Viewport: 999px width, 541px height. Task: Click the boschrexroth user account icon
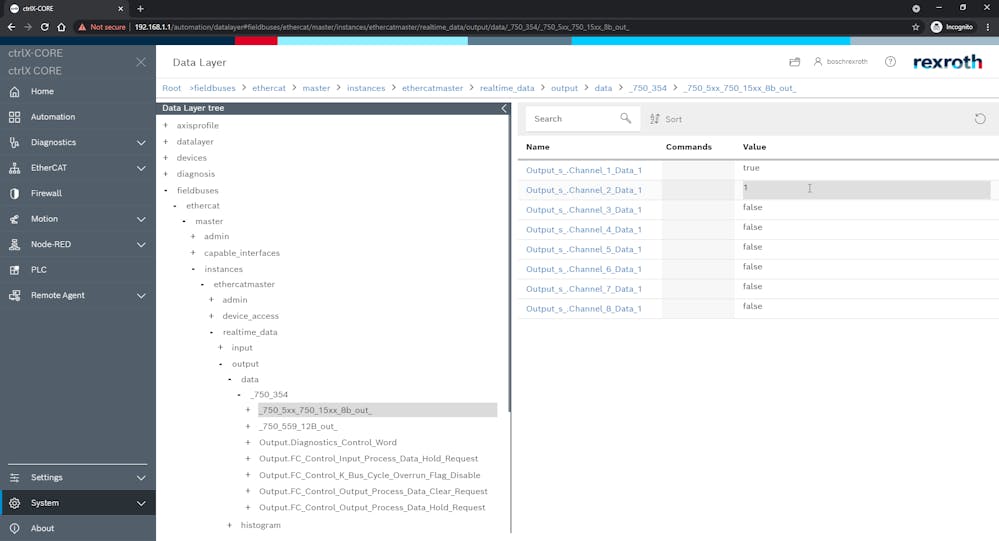coord(817,62)
